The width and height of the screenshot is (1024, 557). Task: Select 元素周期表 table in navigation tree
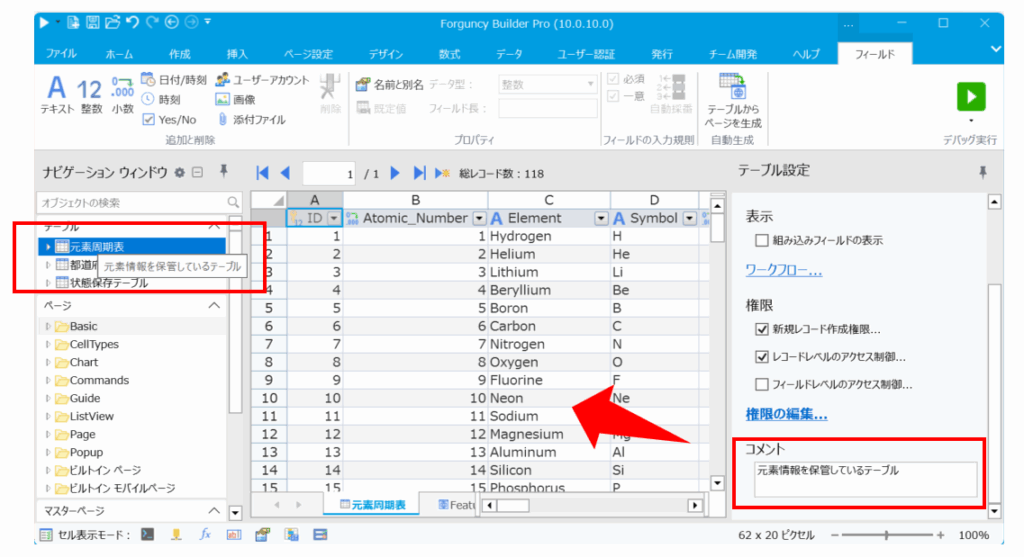132,246
